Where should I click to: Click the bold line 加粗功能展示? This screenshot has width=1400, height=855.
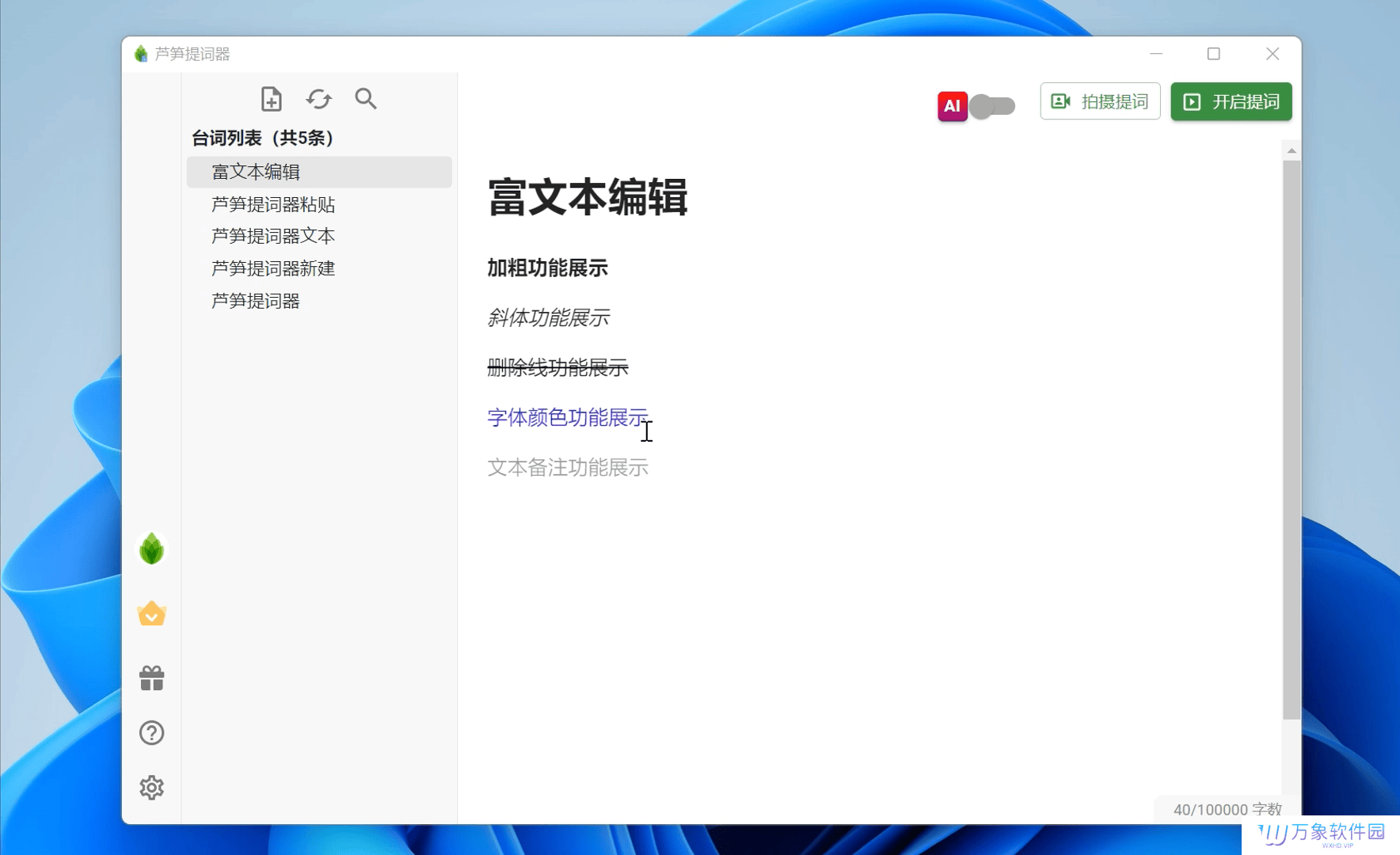click(x=547, y=268)
